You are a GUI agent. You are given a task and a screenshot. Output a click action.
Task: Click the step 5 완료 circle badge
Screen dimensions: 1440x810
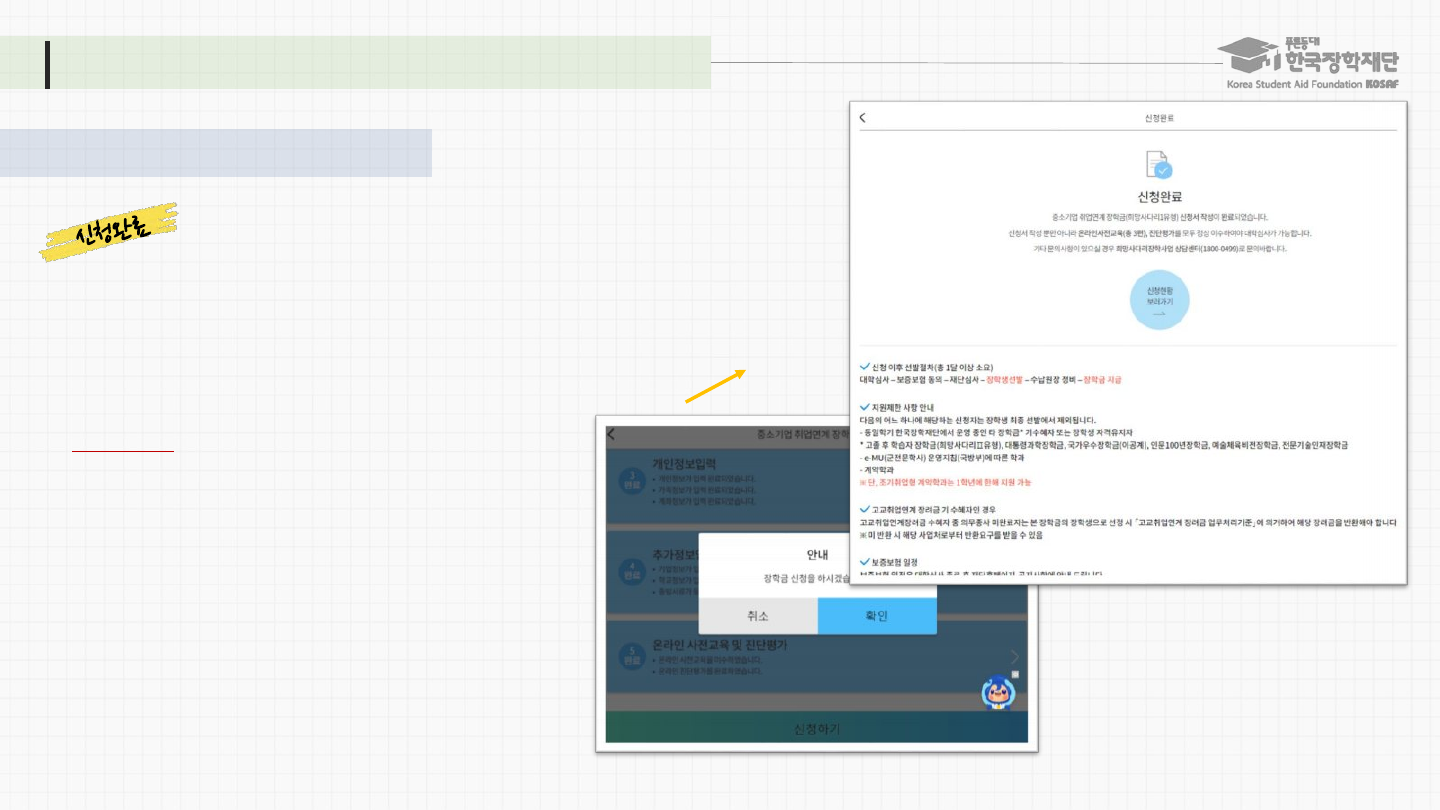(631, 658)
